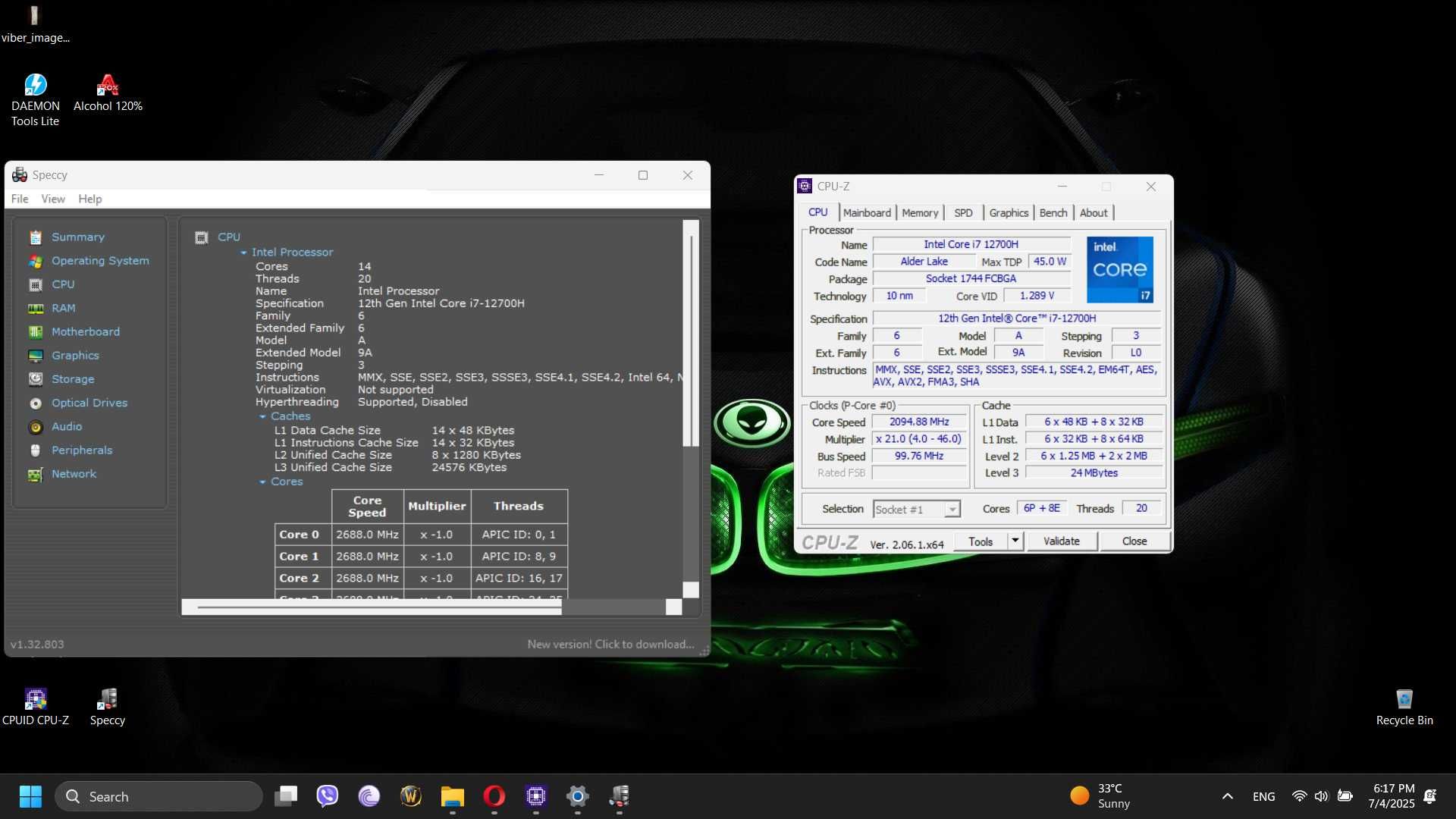
Task: Click the Validate button in CPU-Z
Action: 1061,541
